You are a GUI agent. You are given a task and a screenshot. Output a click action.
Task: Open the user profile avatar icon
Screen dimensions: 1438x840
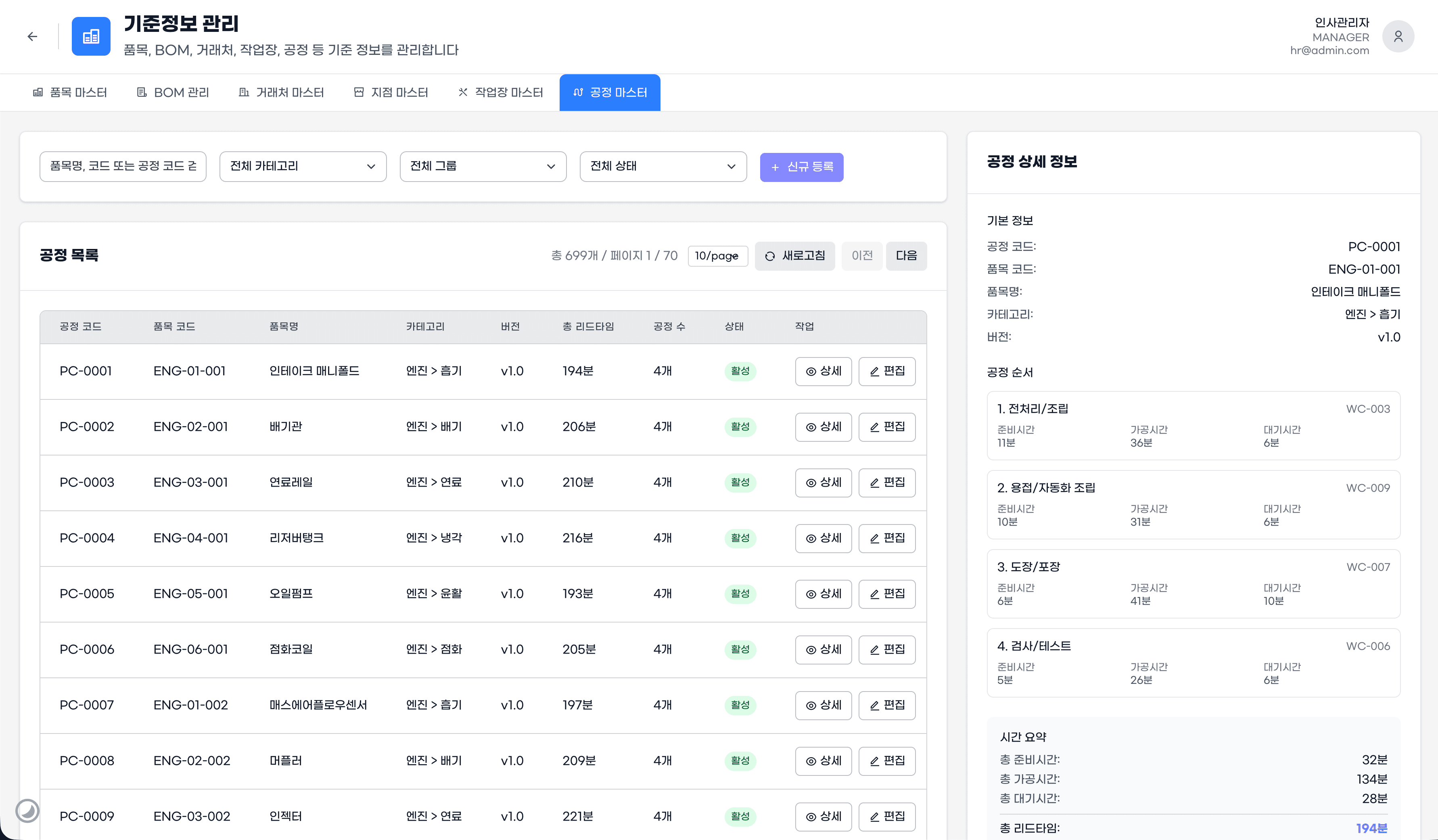1398,37
